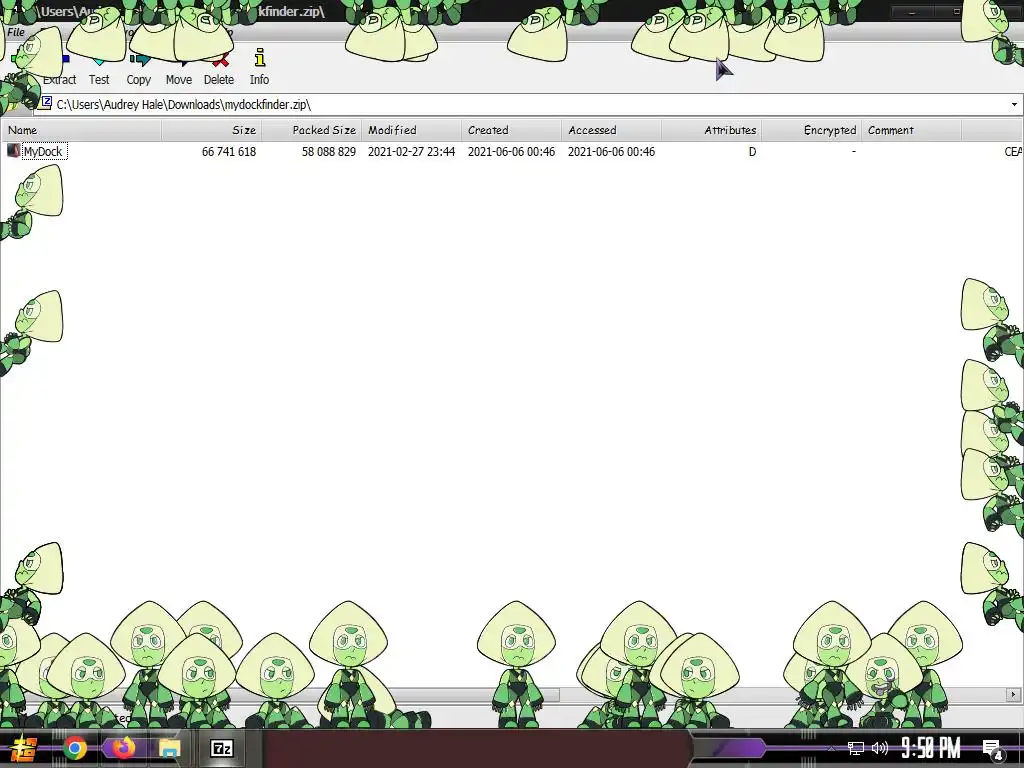Image resolution: width=1024 pixels, height=768 pixels.
Task: Sort by the Attributes column header
Action: [x=711, y=130]
